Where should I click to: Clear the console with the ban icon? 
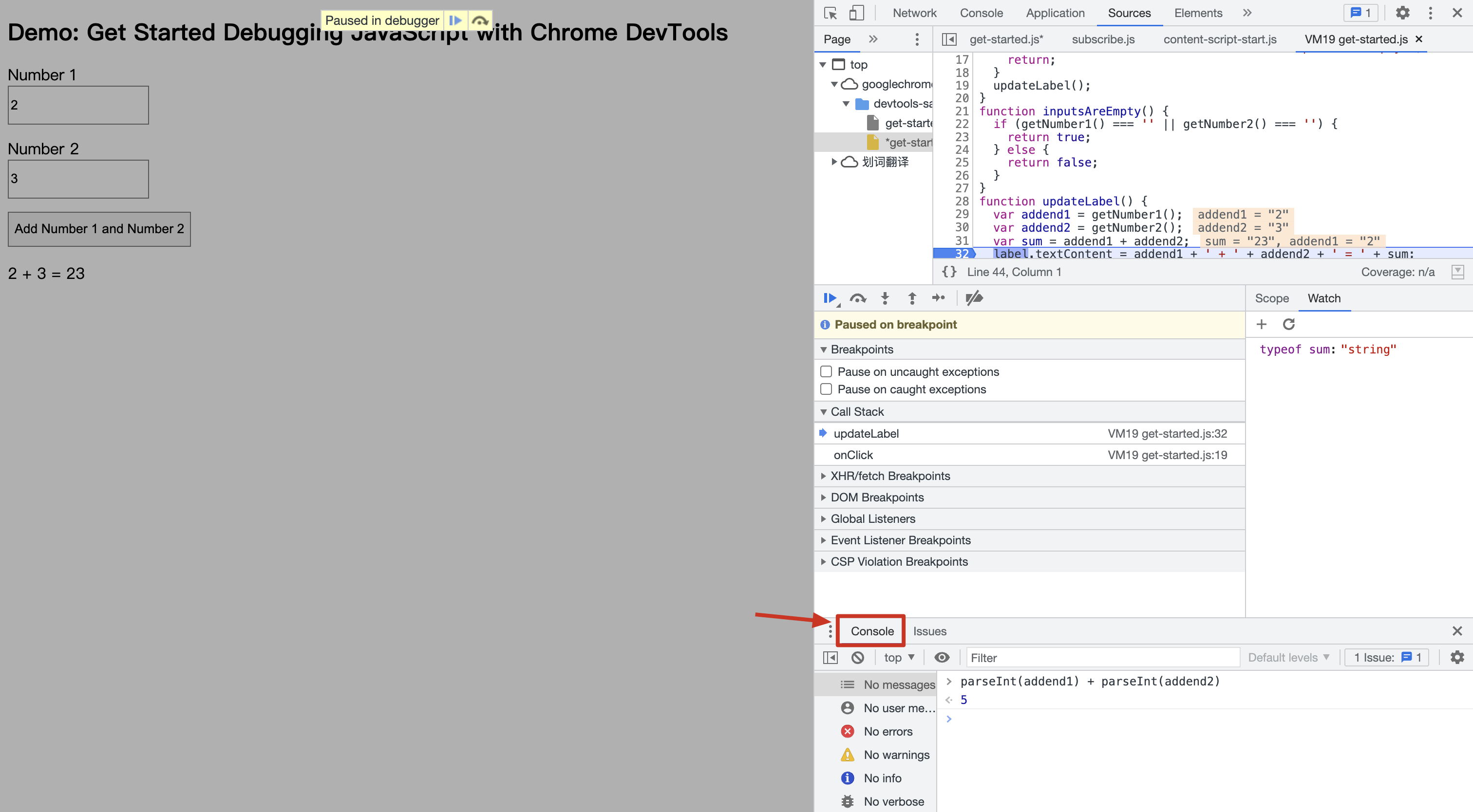(x=858, y=658)
